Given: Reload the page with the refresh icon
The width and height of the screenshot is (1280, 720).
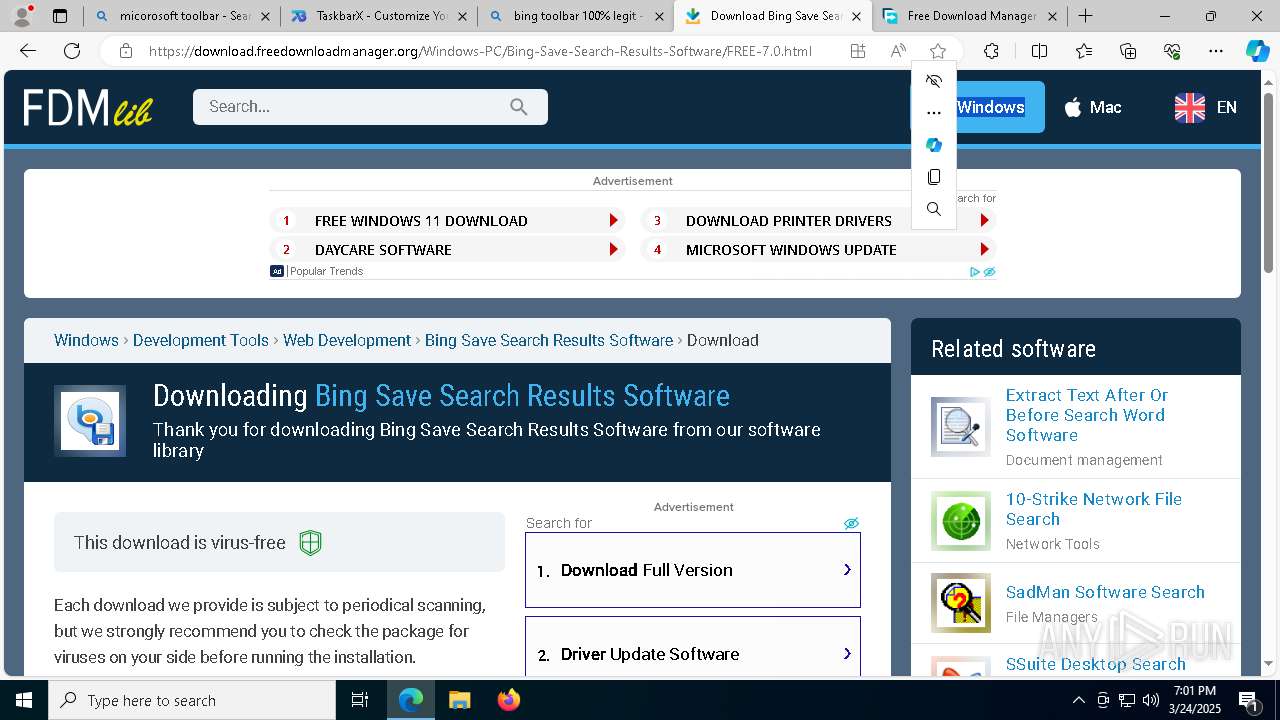Looking at the screenshot, I should click(x=72, y=51).
